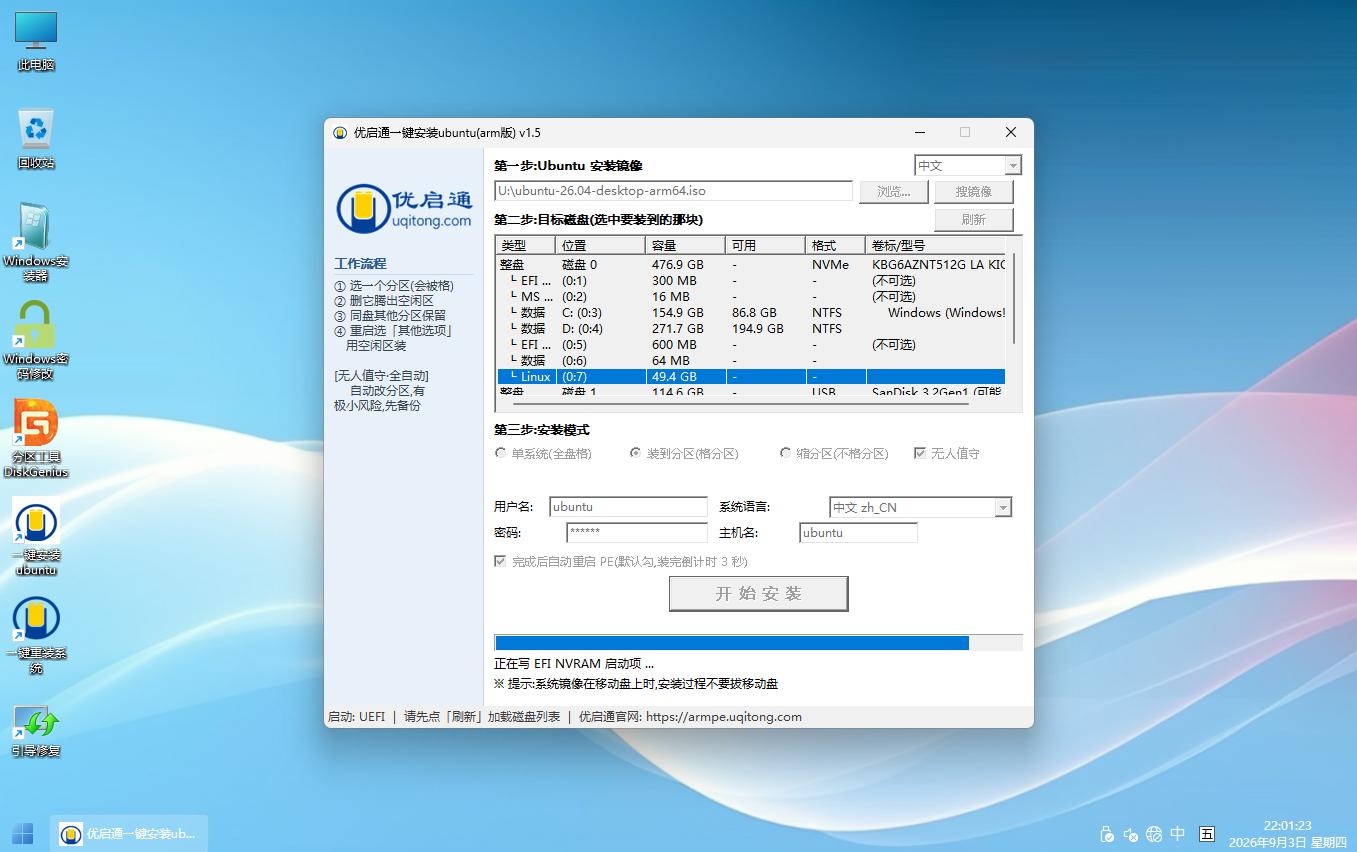Screen dimensions: 1357x852
Task: Open the 此电脑 desktop icon
Action: pyautogui.click(x=36, y=42)
